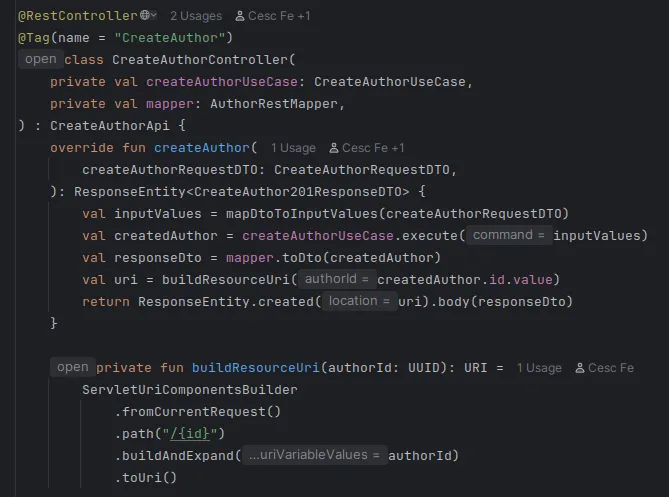Click the '...uriVariableValues =' parameter hint
The width and height of the screenshot is (669, 497).
click(x=314, y=455)
